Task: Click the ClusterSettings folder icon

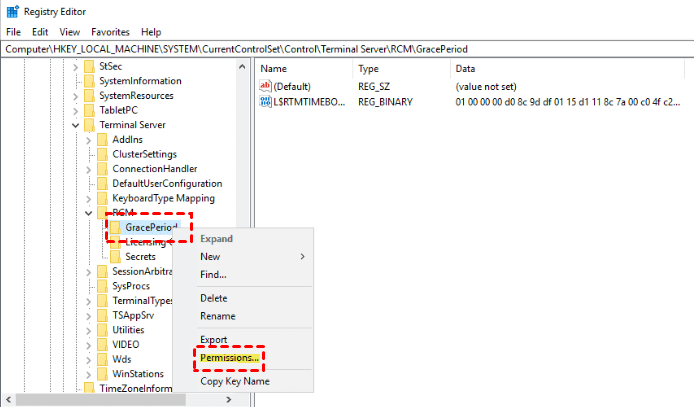Action: pyautogui.click(x=103, y=154)
